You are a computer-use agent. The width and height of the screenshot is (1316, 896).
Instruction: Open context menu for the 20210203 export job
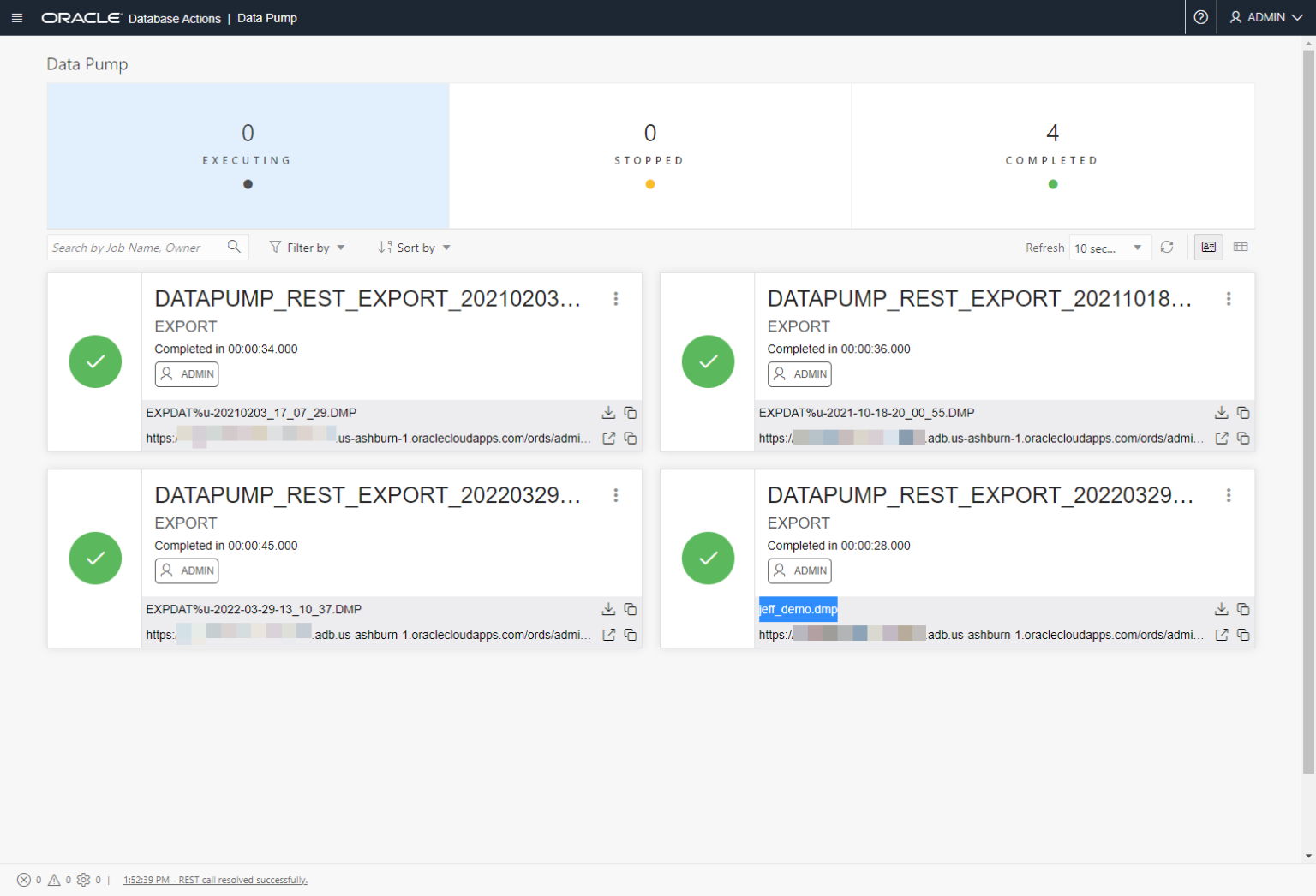[x=616, y=298]
